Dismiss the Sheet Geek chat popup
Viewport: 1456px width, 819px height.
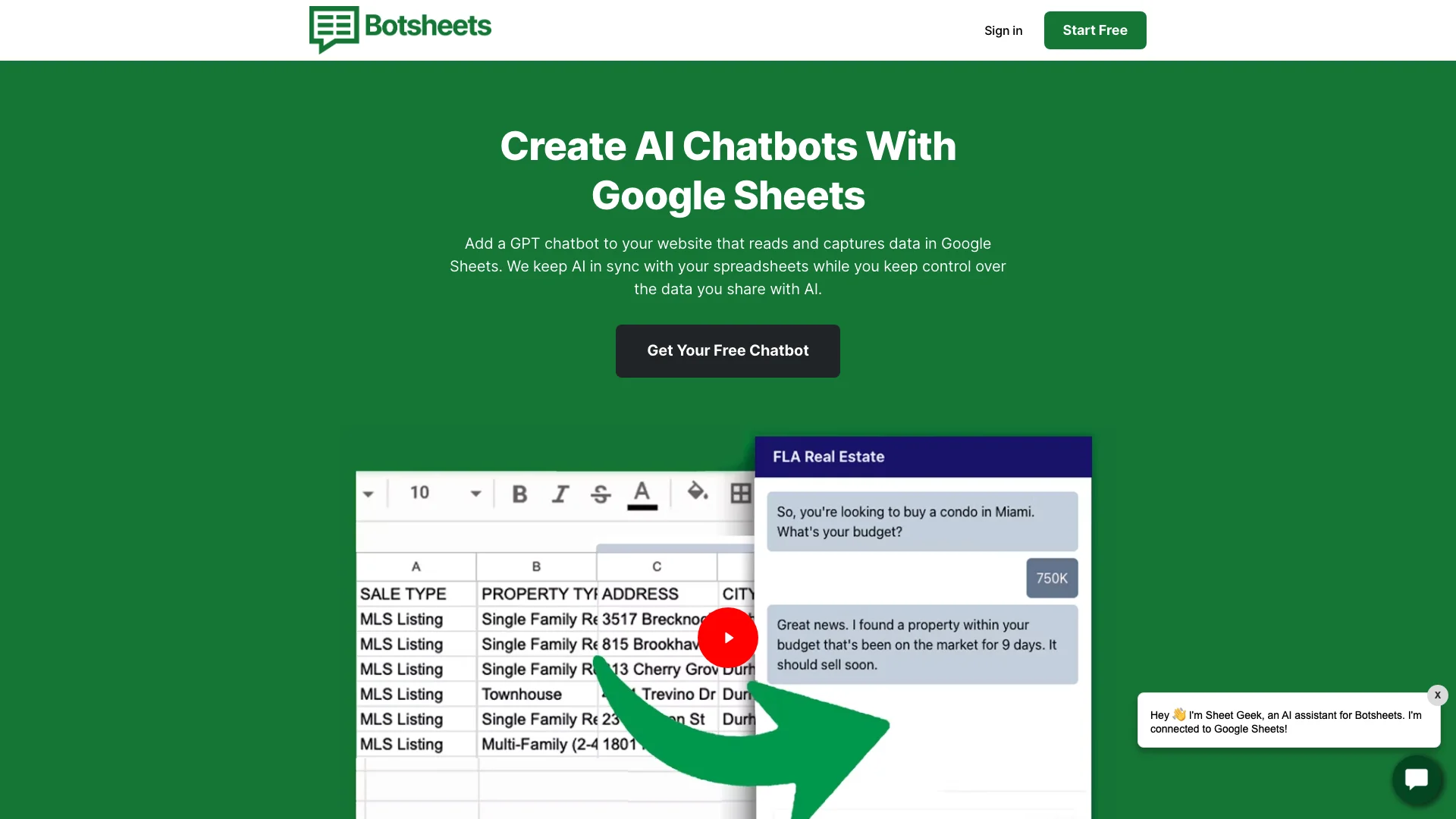tap(1438, 695)
